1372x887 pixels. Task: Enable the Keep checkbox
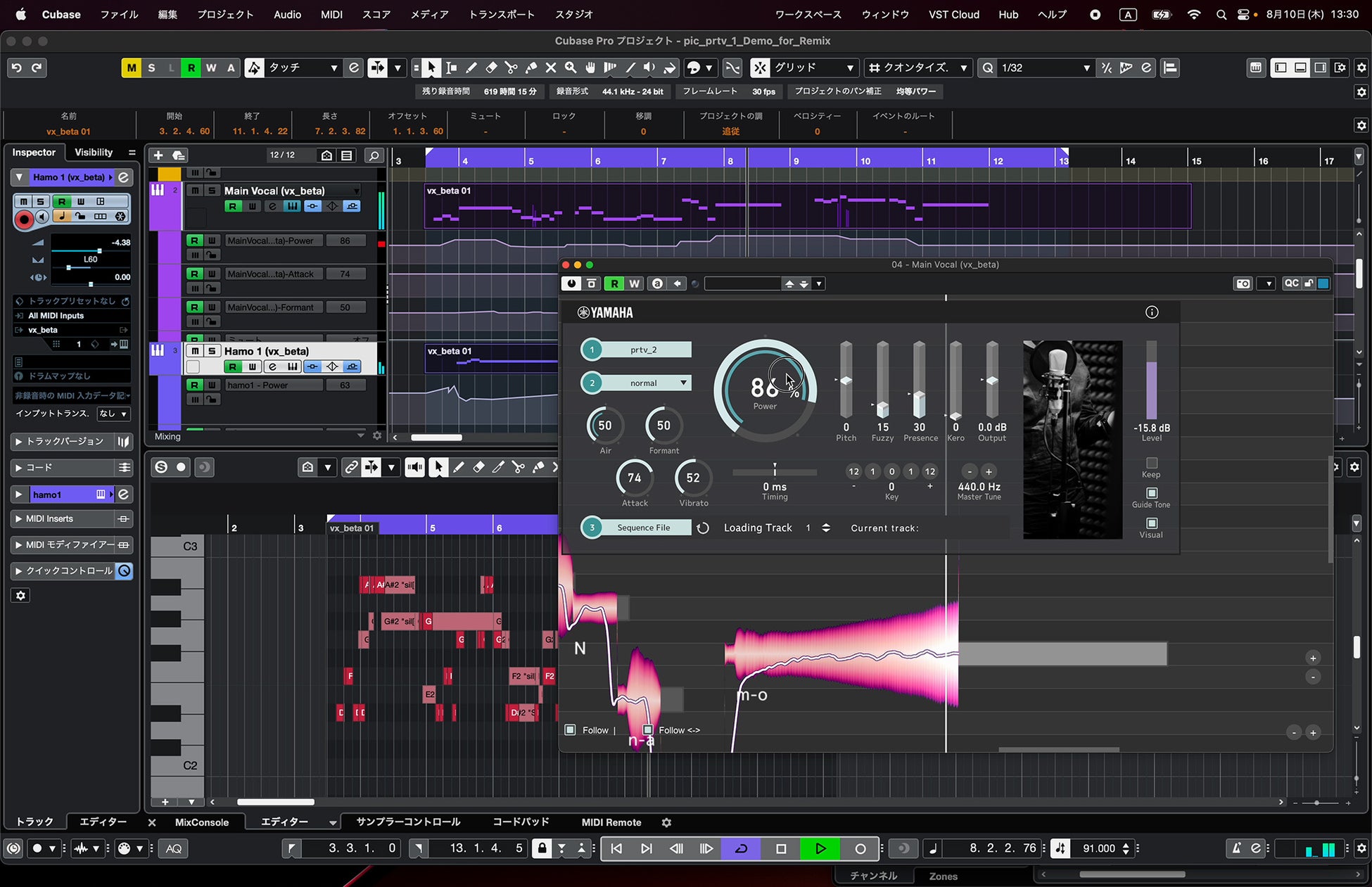[1151, 463]
